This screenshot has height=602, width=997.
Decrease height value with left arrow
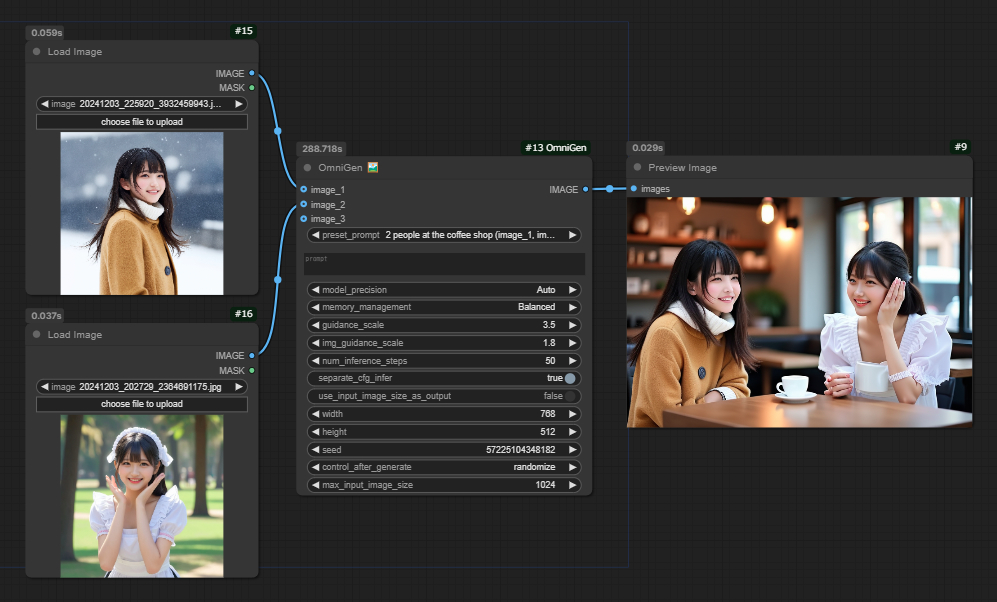click(x=315, y=432)
